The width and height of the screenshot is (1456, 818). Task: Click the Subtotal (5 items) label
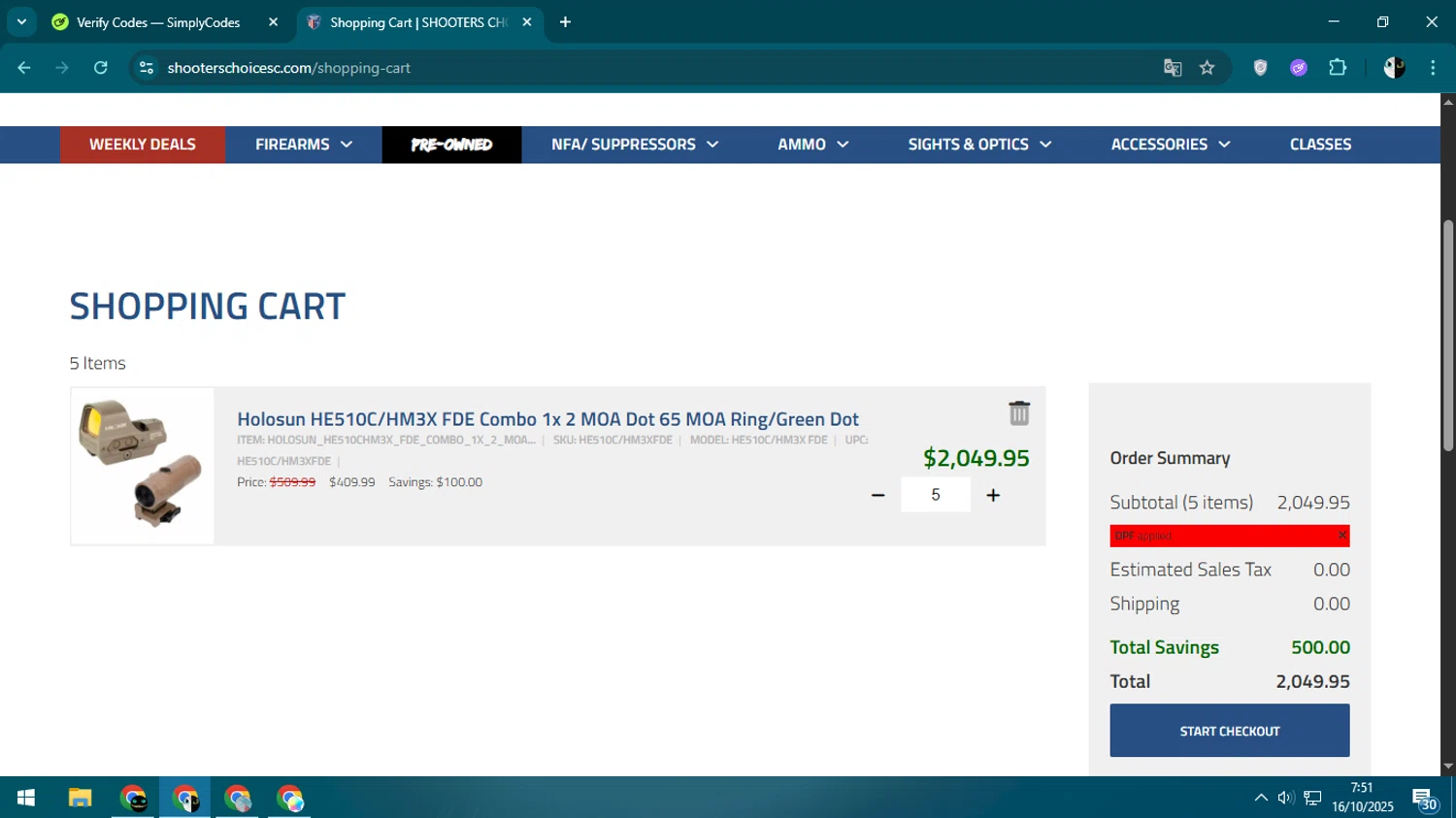point(1181,503)
